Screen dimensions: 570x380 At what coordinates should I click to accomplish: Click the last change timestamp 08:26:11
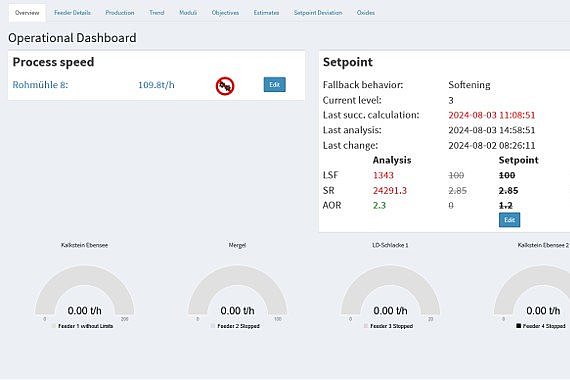491,145
